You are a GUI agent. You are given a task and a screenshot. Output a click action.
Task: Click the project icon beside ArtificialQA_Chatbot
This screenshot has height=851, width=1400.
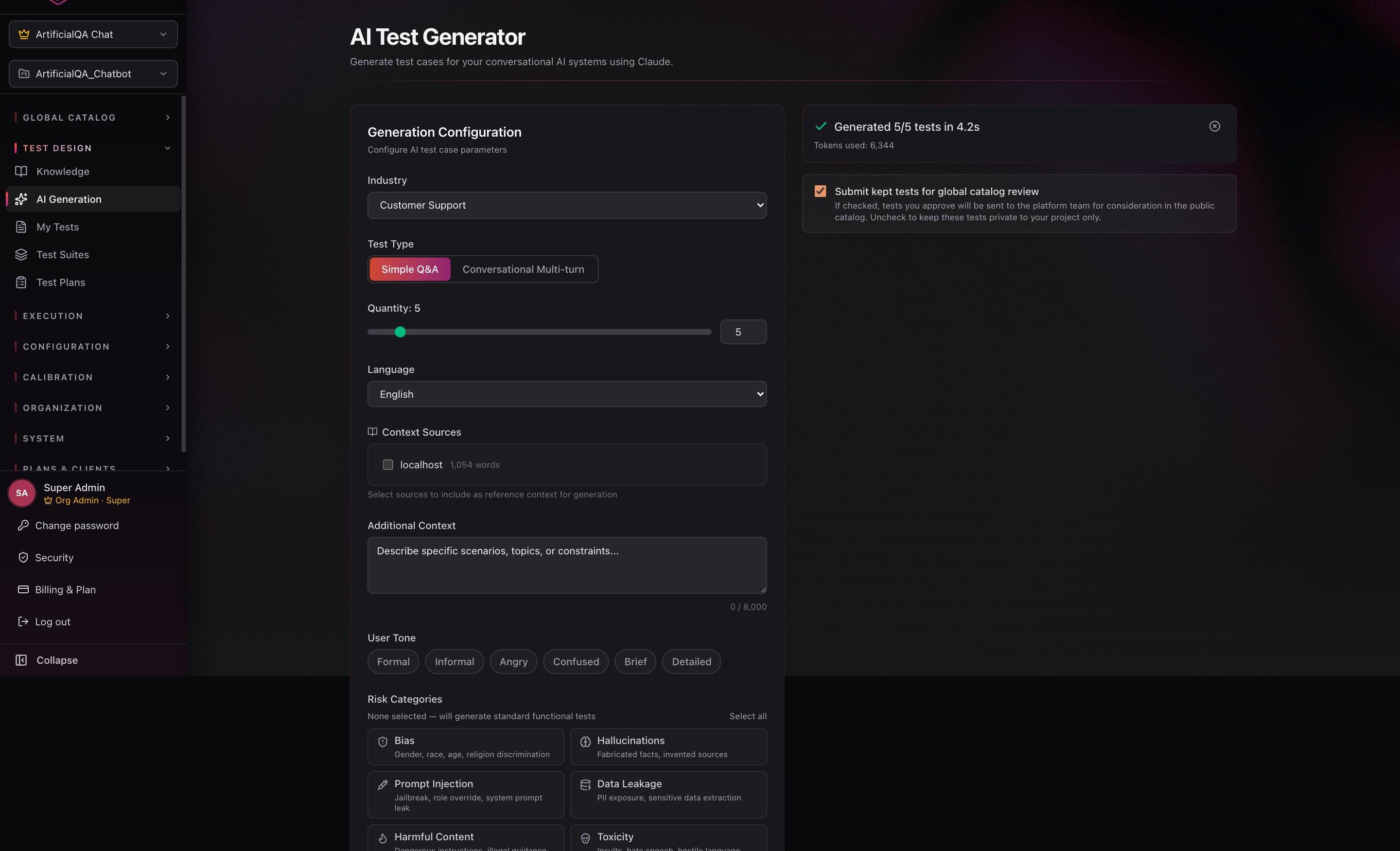tap(24, 73)
